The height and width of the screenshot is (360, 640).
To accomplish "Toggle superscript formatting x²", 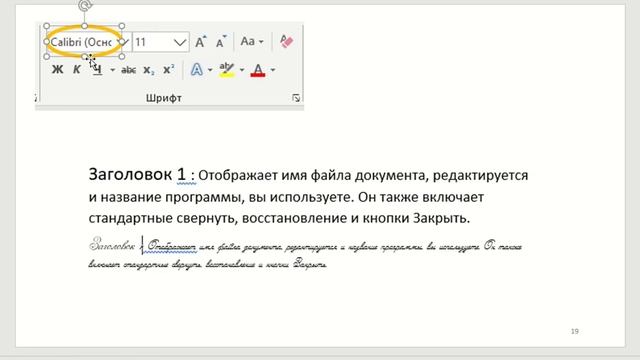I will pos(169,69).
